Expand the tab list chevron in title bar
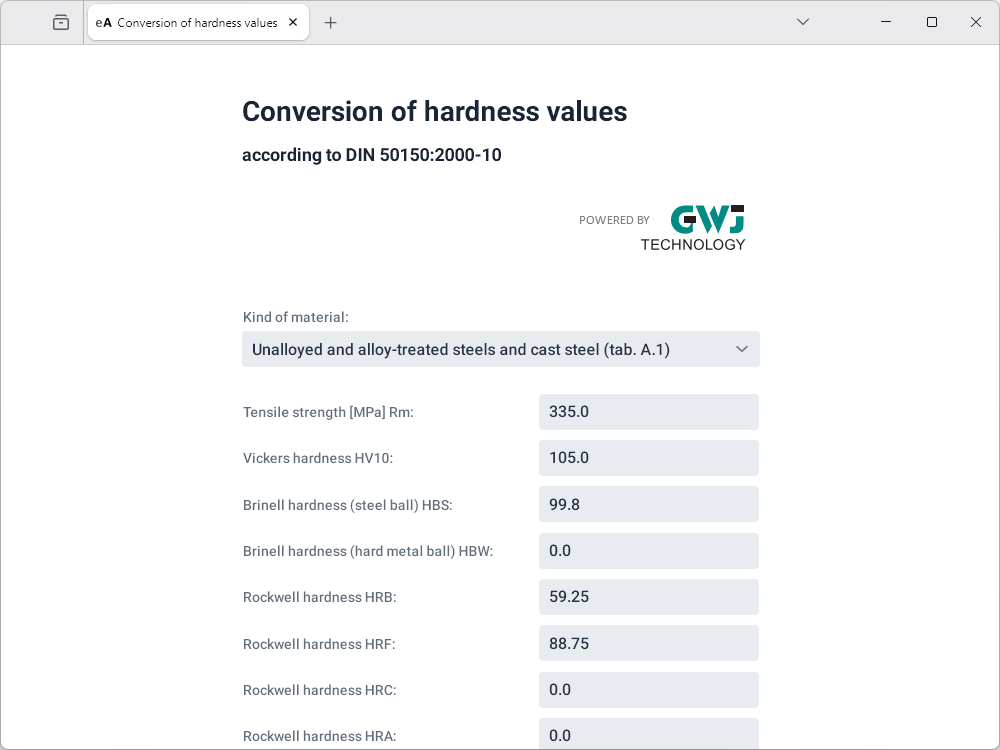Viewport: 1000px width, 750px height. (x=802, y=22)
